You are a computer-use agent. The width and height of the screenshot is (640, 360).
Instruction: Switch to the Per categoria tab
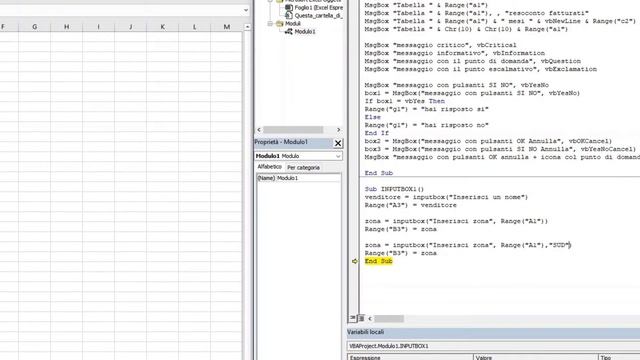tap(303, 168)
